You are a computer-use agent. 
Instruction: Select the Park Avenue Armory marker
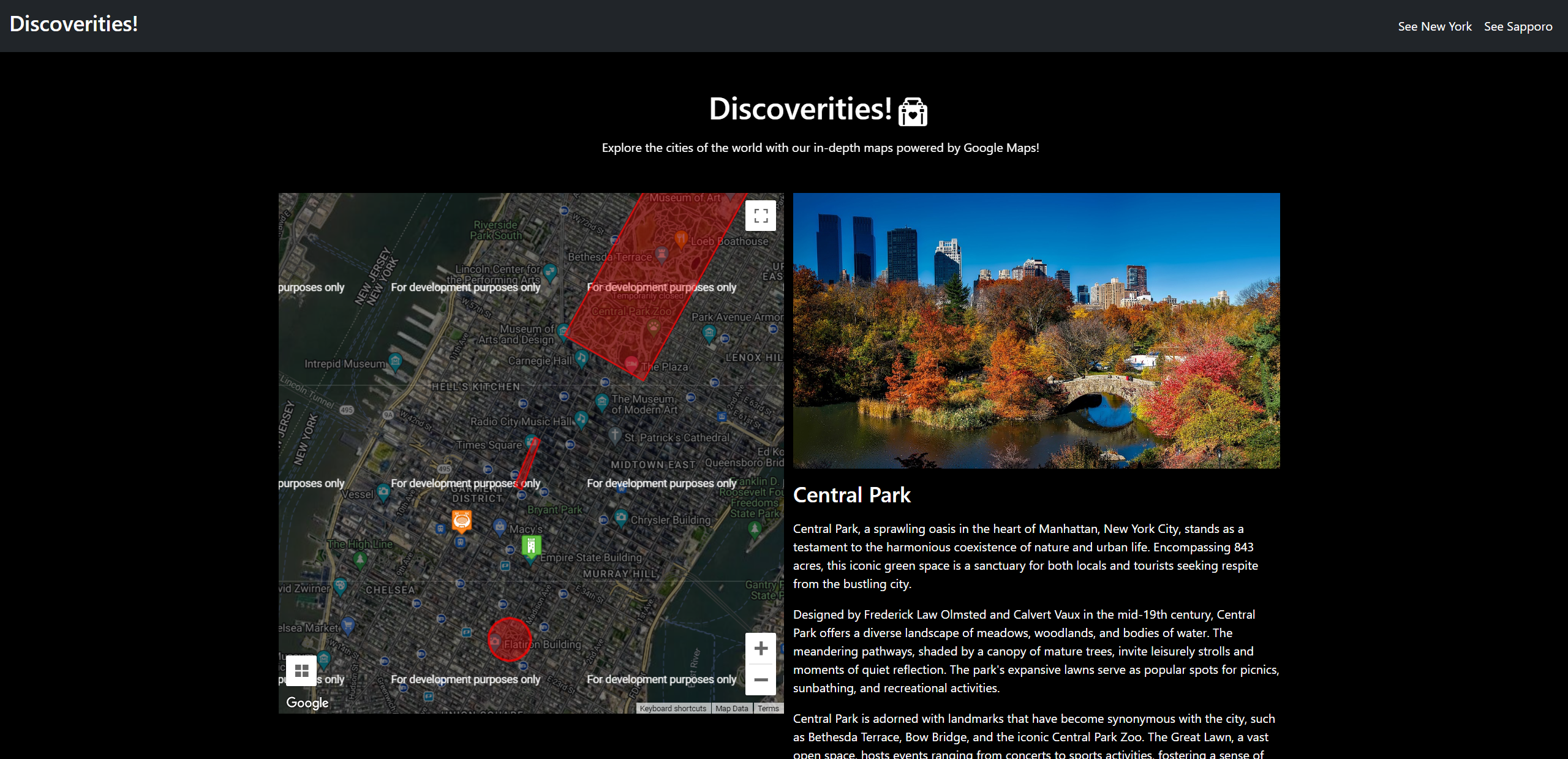click(709, 333)
